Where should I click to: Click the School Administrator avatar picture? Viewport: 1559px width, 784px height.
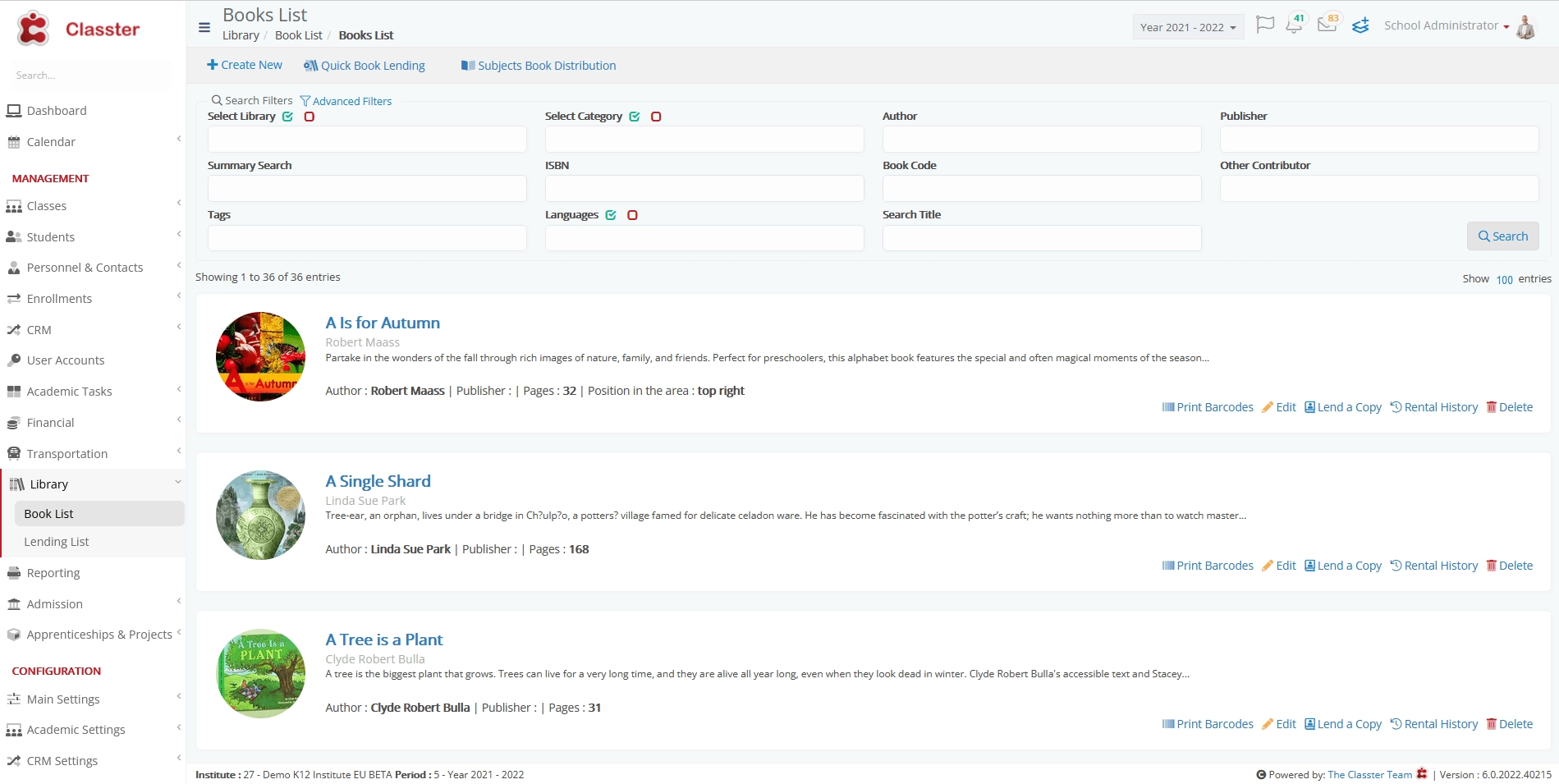tap(1525, 26)
